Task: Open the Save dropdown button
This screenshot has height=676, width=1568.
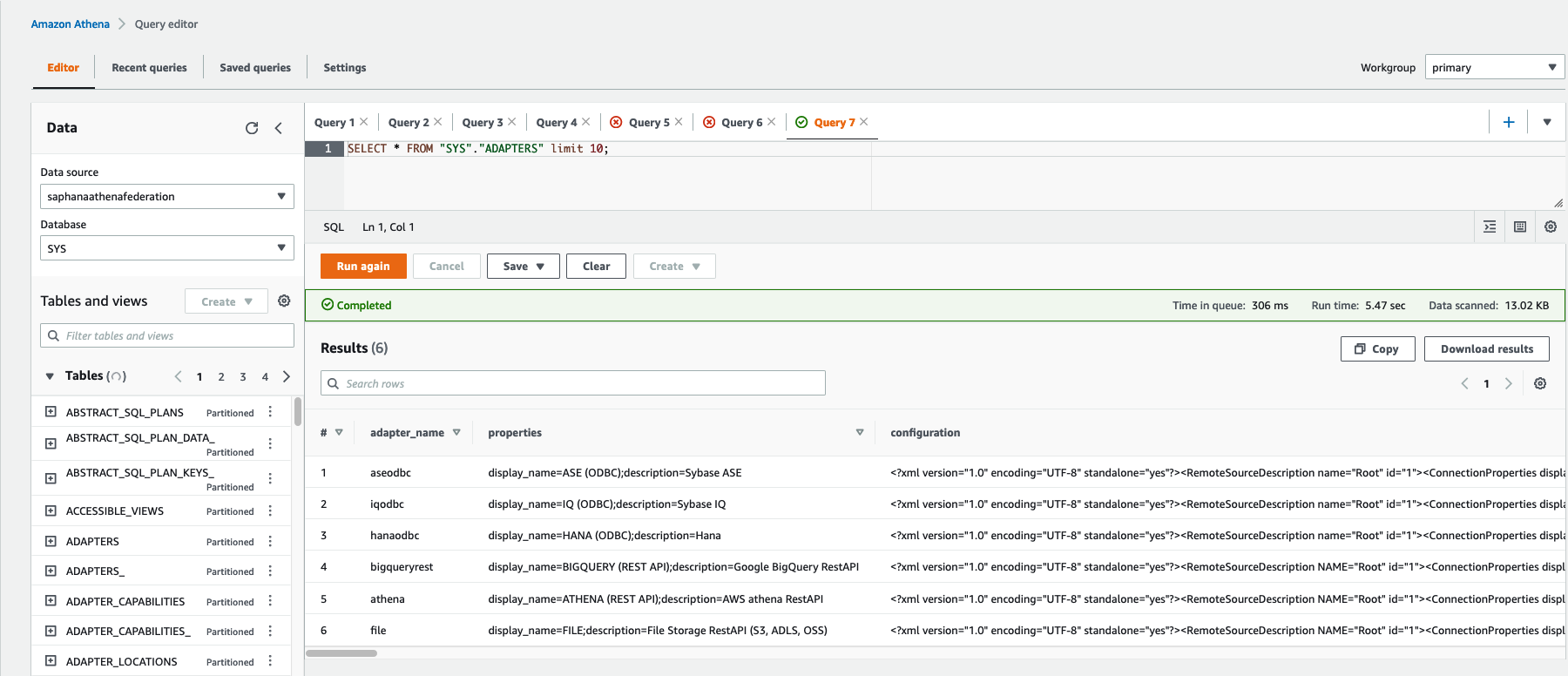Action: click(524, 267)
